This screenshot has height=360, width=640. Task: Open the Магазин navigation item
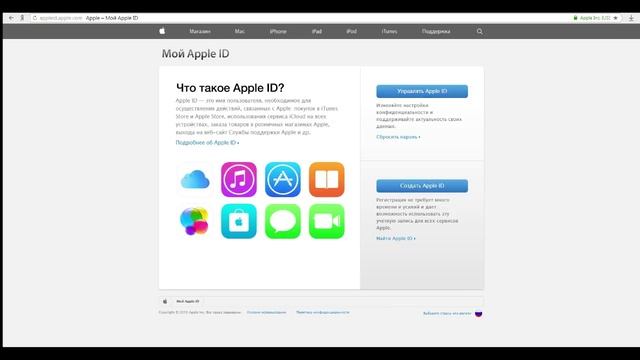[x=200, y=31]
